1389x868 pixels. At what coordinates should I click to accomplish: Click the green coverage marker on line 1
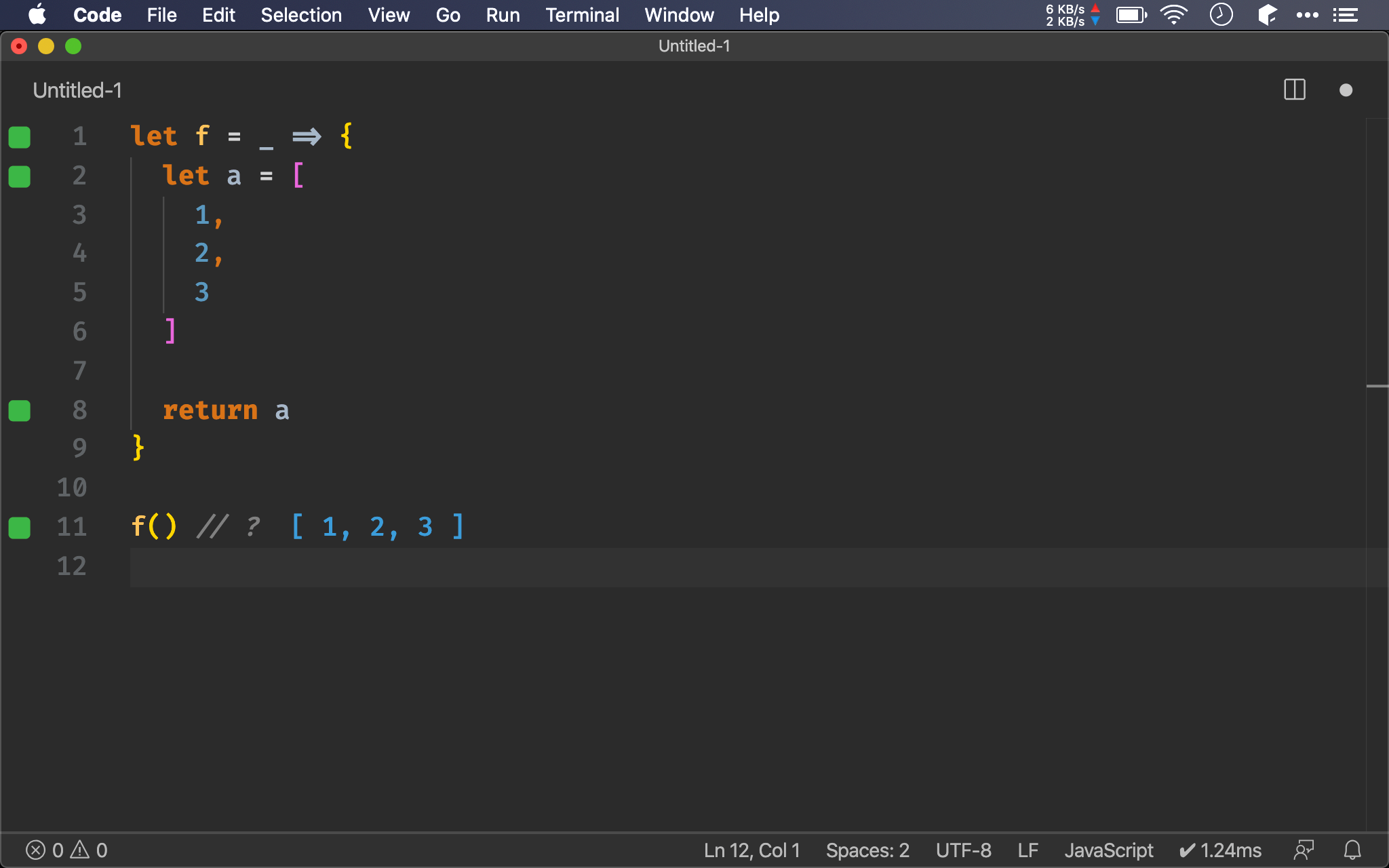(19, 137)
